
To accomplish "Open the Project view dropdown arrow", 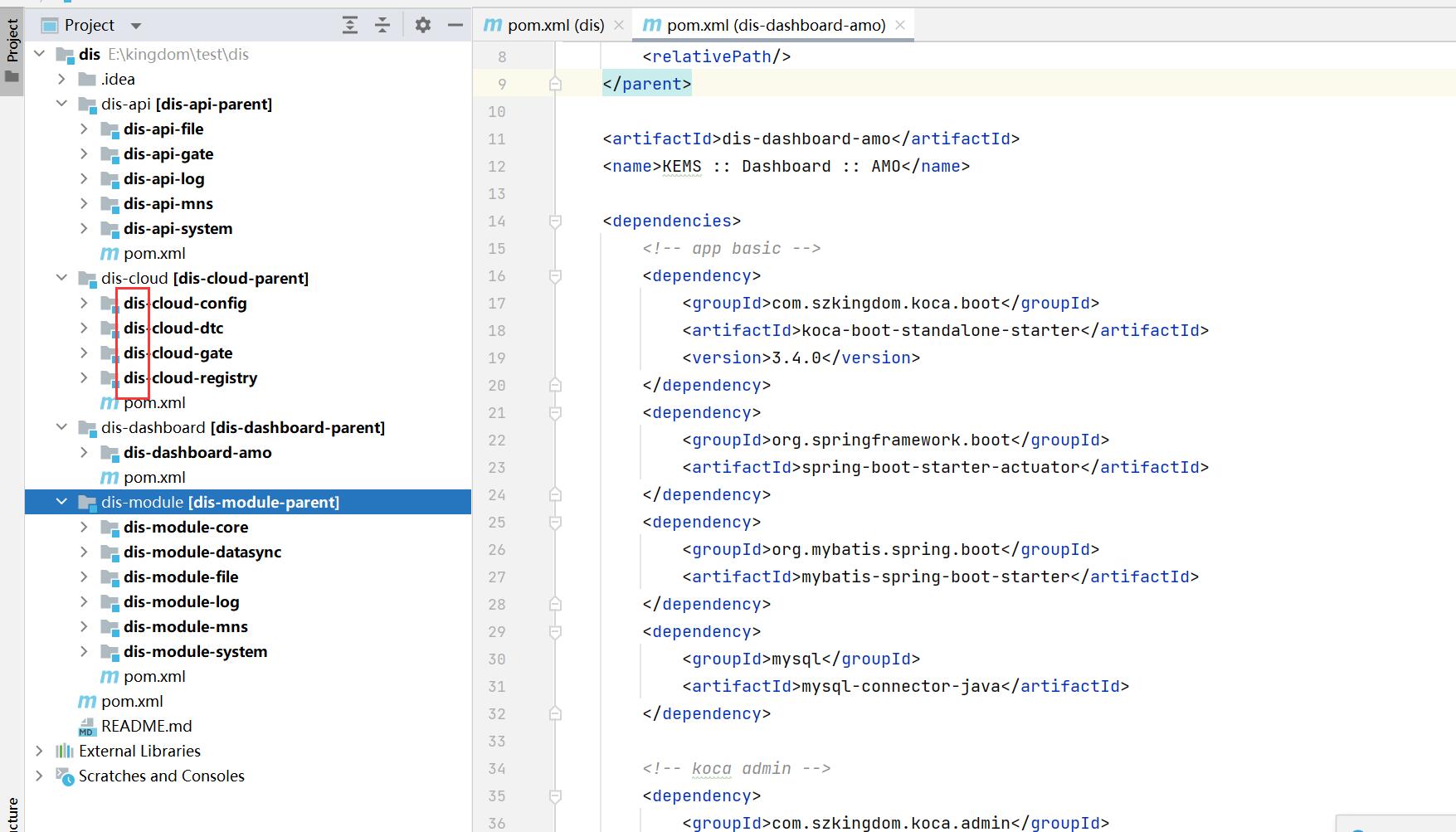I will click(136, 26).
